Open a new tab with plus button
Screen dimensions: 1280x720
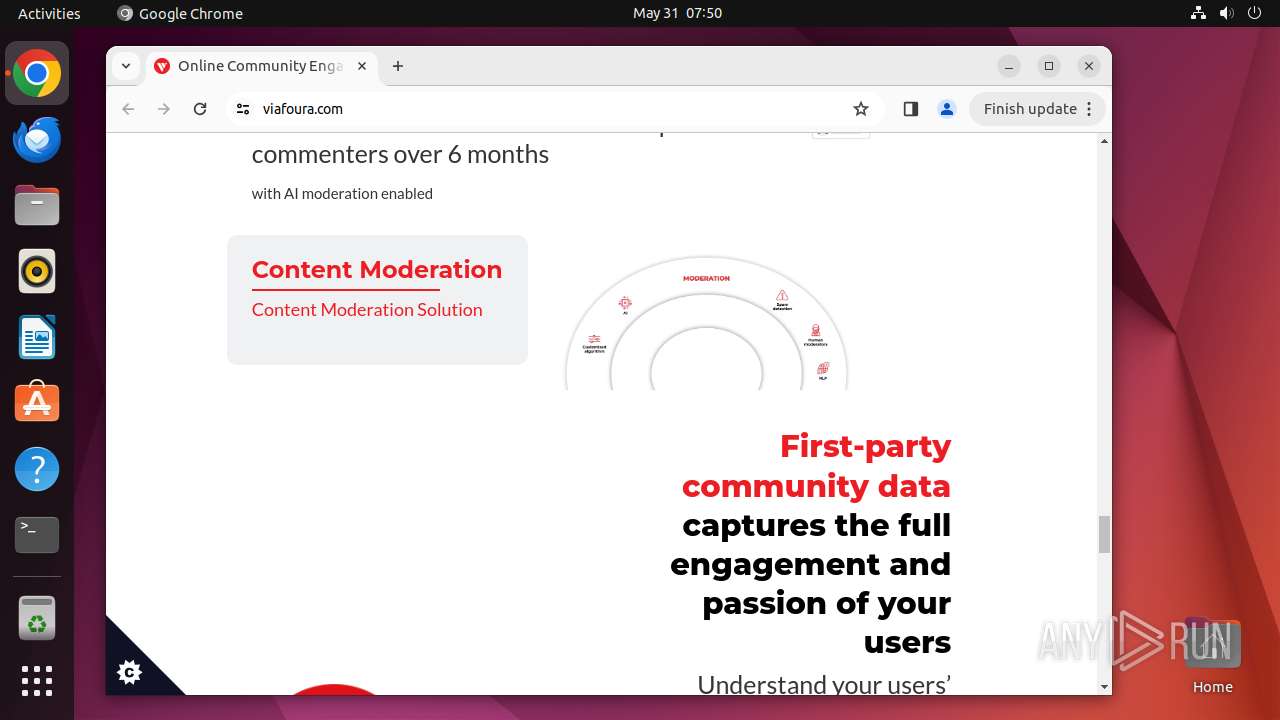click(398, 66)
